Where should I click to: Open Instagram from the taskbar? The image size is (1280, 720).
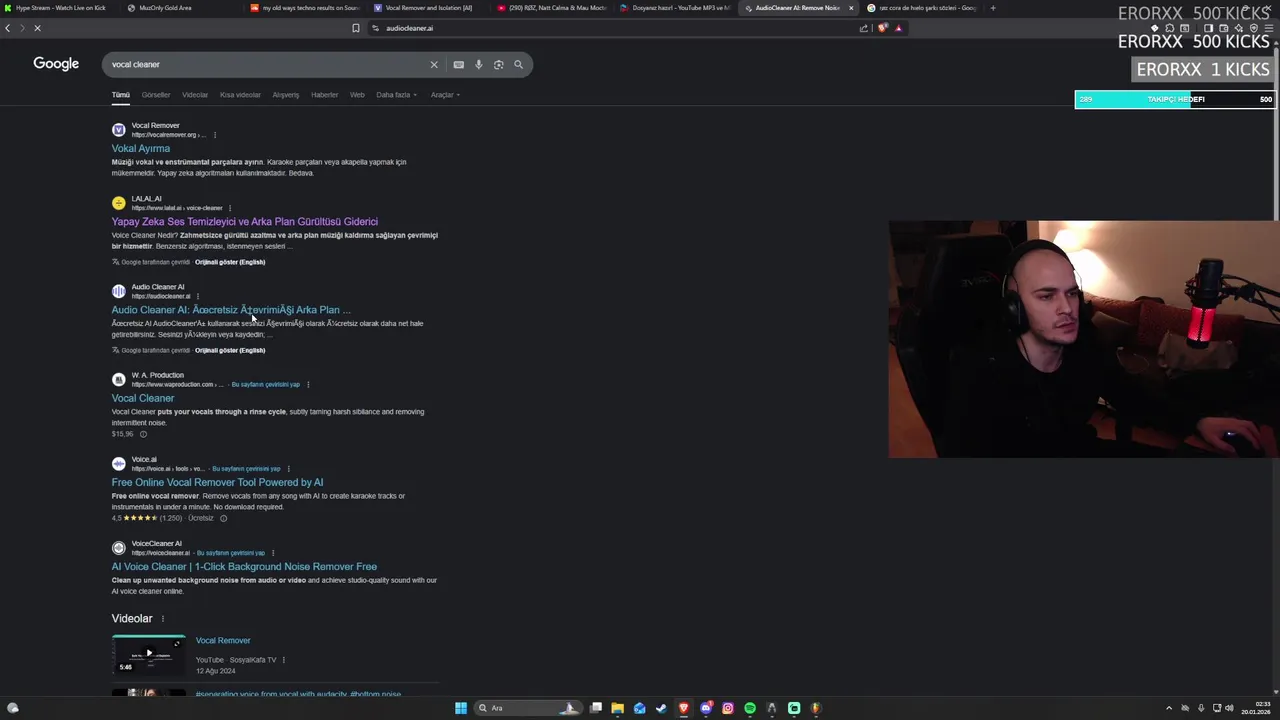(728, 708)
